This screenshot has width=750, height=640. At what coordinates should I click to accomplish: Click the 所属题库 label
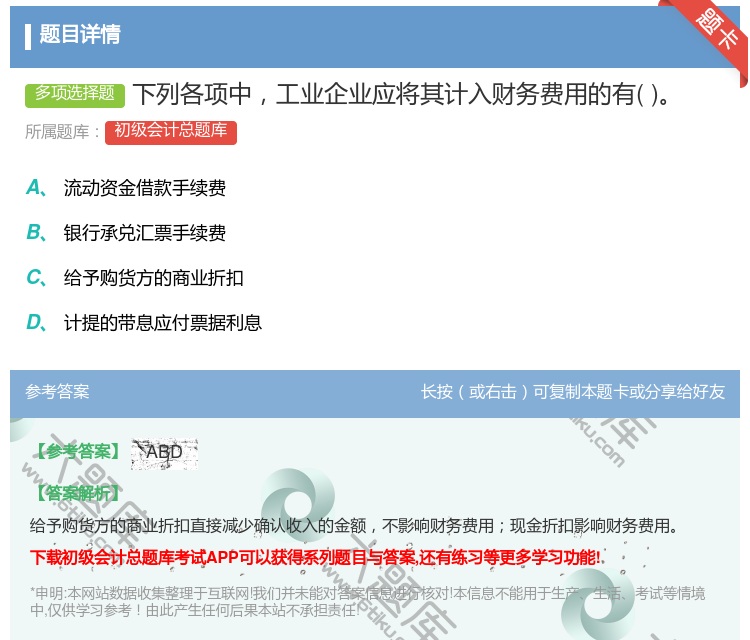pyautogui.click(x=62, y=132)
